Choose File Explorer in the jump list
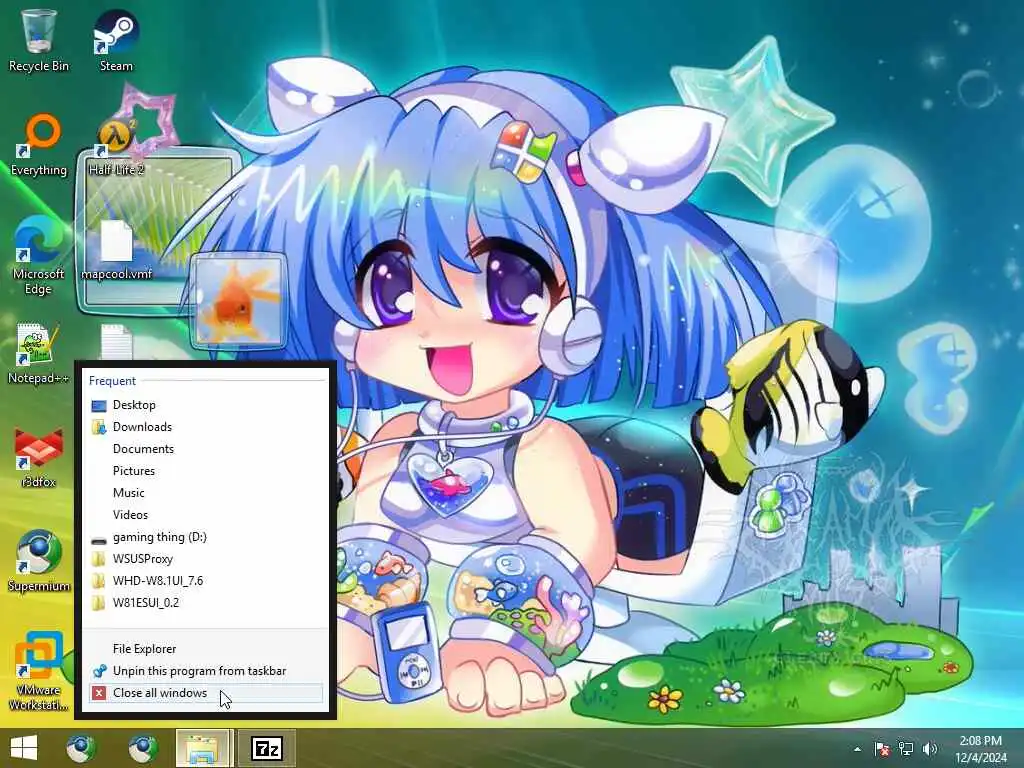1024x768 pixels. (206, 649)
